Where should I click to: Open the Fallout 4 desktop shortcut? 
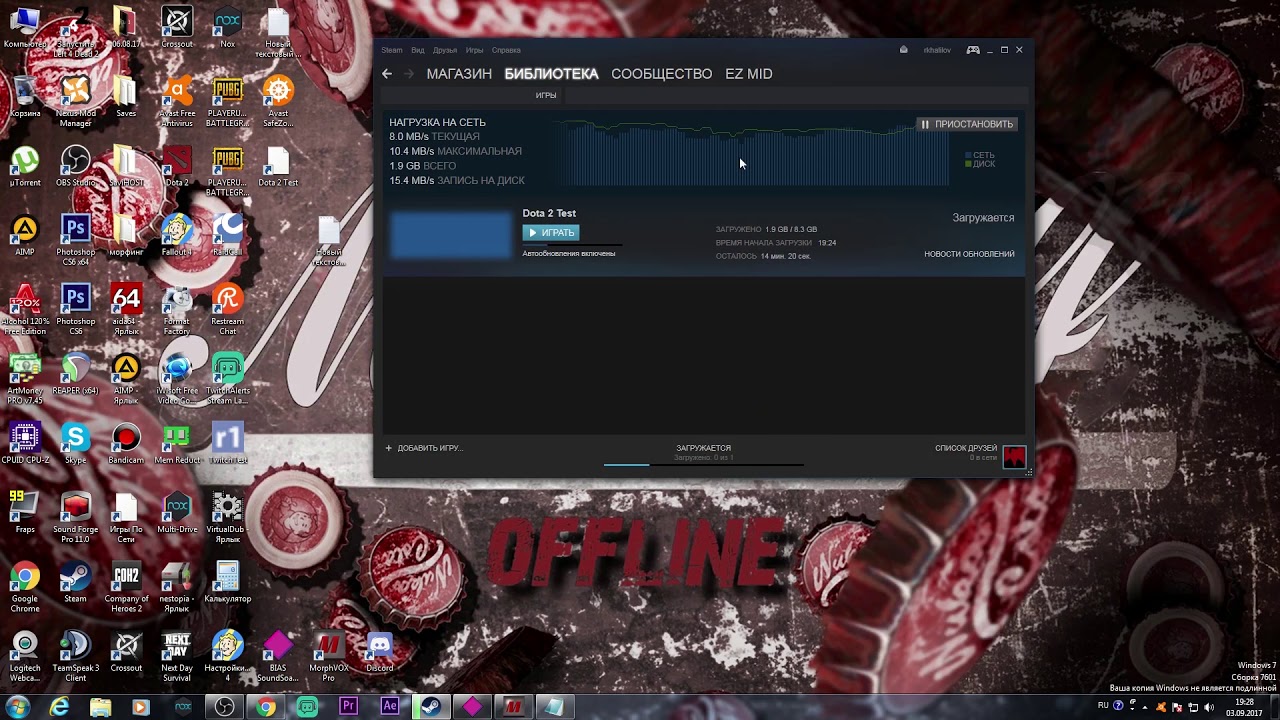tap(177, 235)
